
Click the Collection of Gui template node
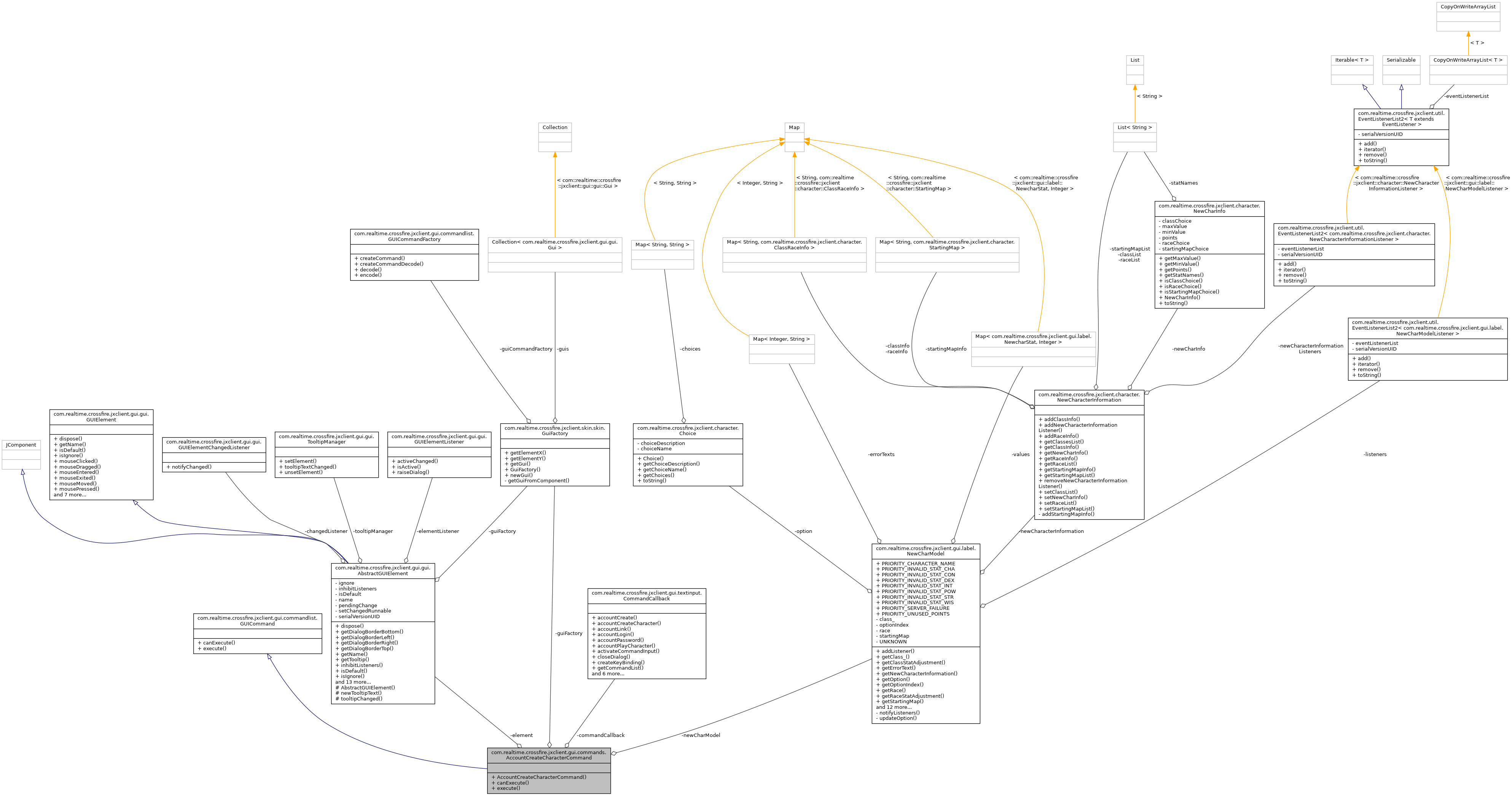(x=554, y=254)
